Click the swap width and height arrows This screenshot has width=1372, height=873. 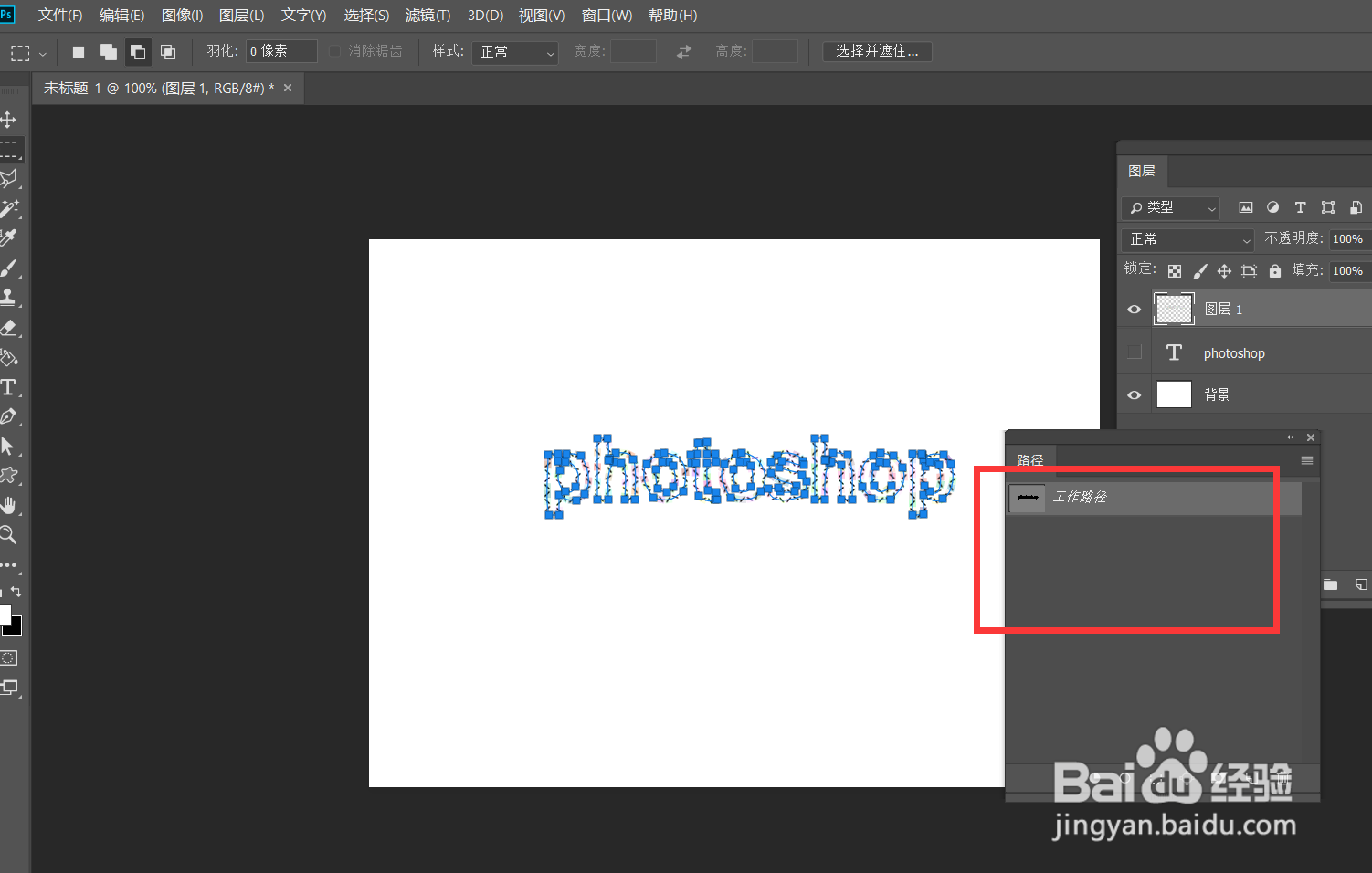coord(684,52)
